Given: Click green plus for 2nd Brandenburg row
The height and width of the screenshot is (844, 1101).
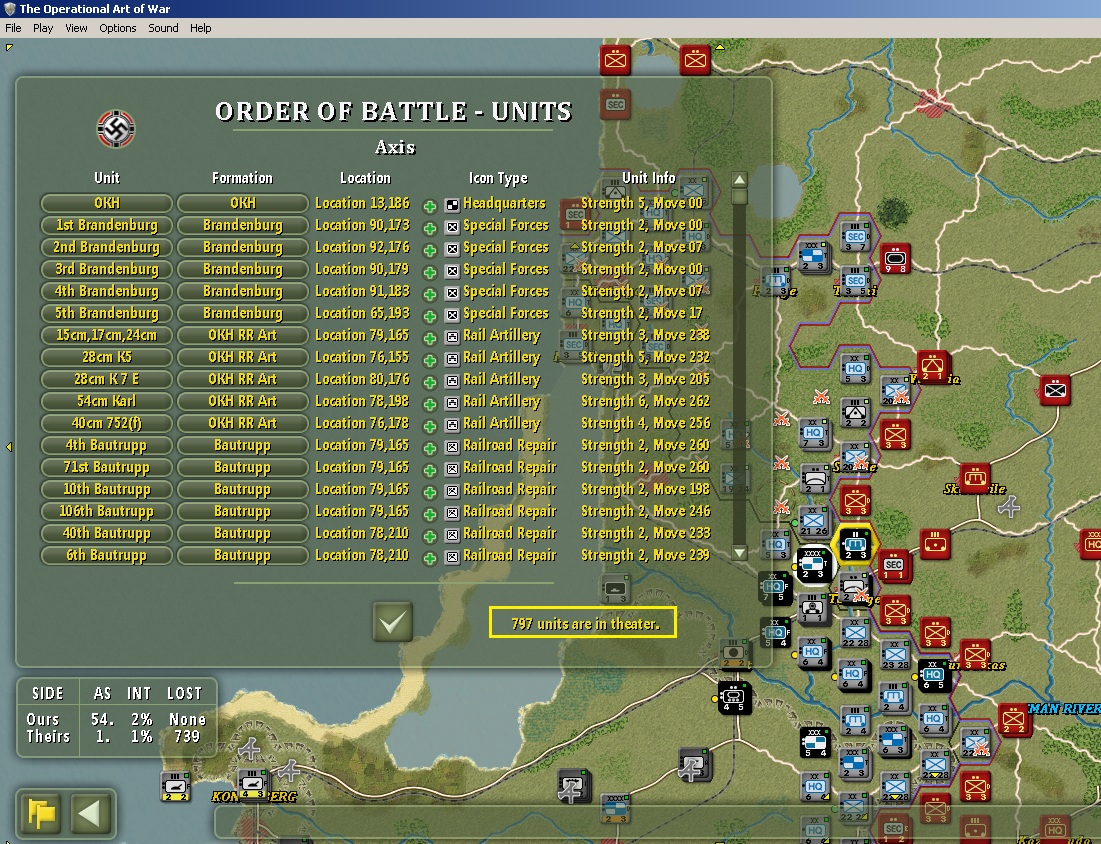Looking at the screenshot, I should 430,250.
